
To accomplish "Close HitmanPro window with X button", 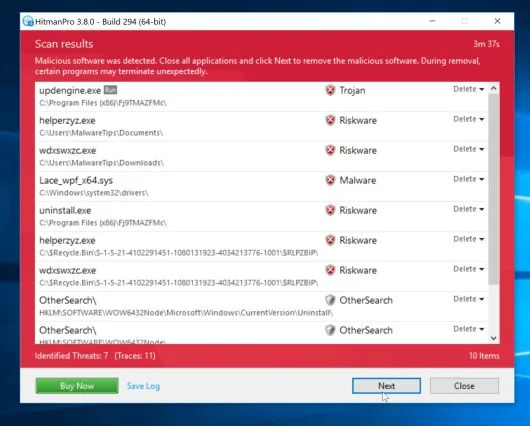I will (497, 21).
